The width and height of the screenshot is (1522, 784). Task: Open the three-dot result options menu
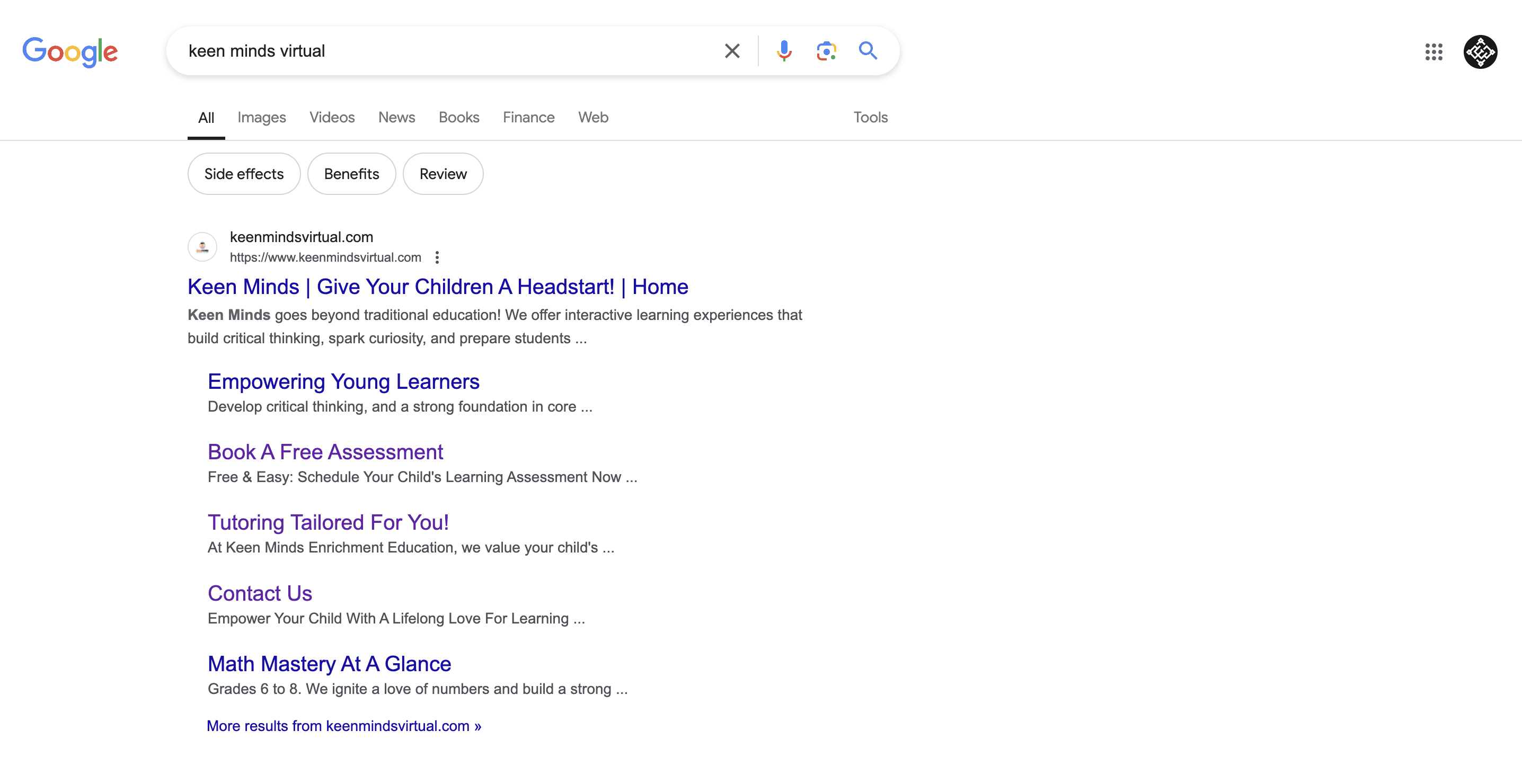437,257
